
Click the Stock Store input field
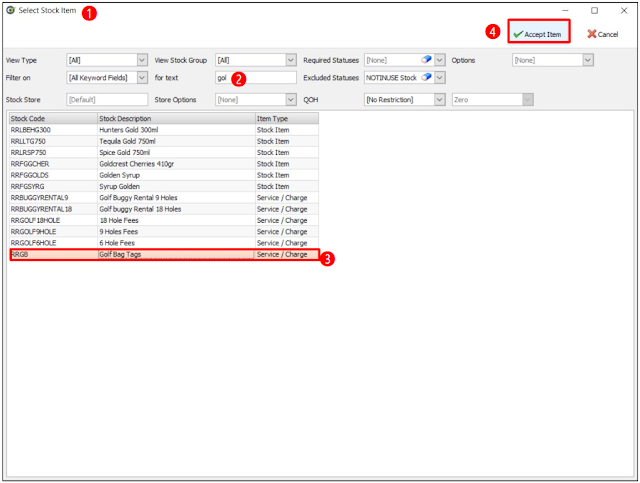click(107, 100)
